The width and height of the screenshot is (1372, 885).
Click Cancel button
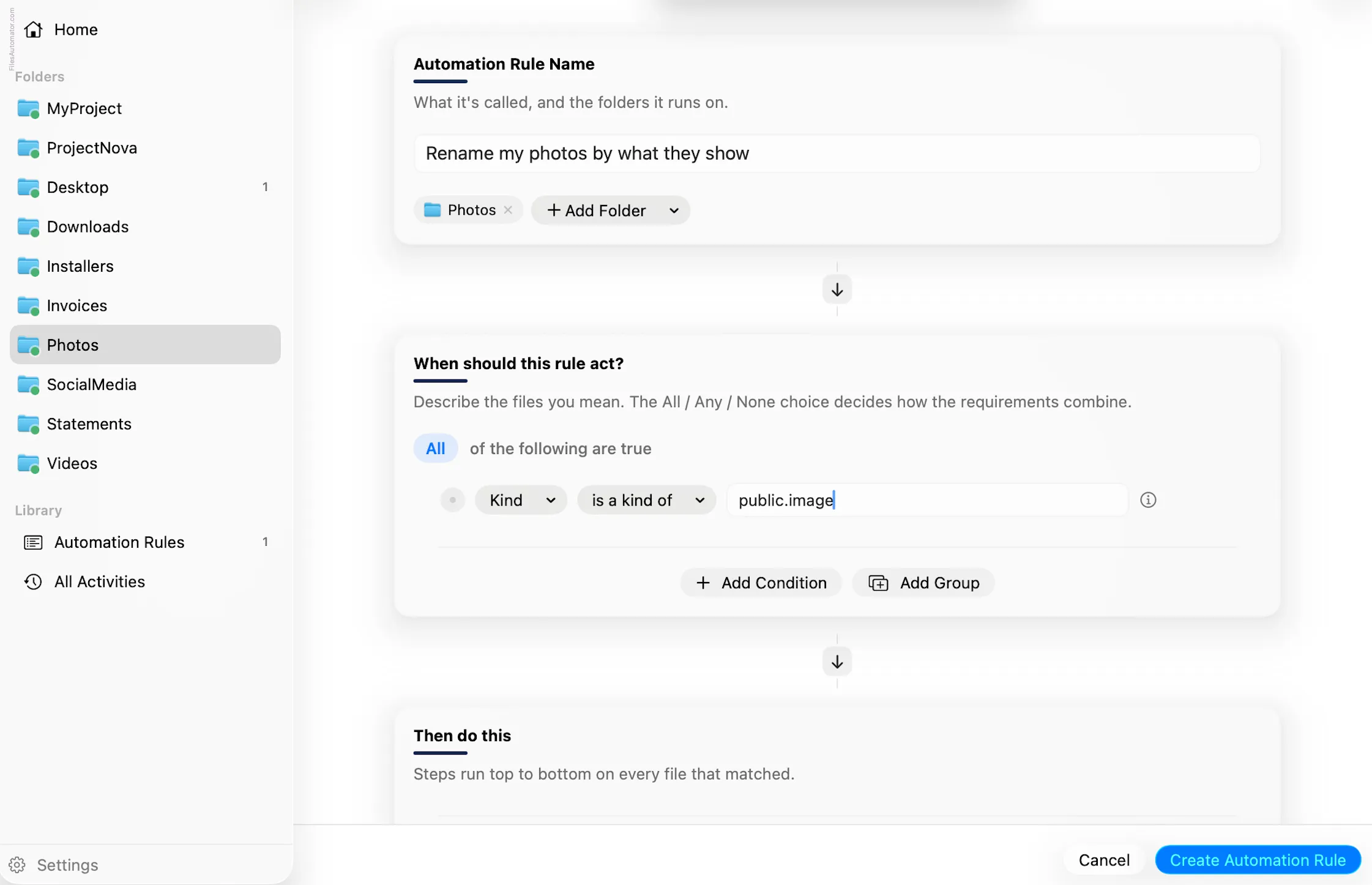click(x=1103, y=860)
